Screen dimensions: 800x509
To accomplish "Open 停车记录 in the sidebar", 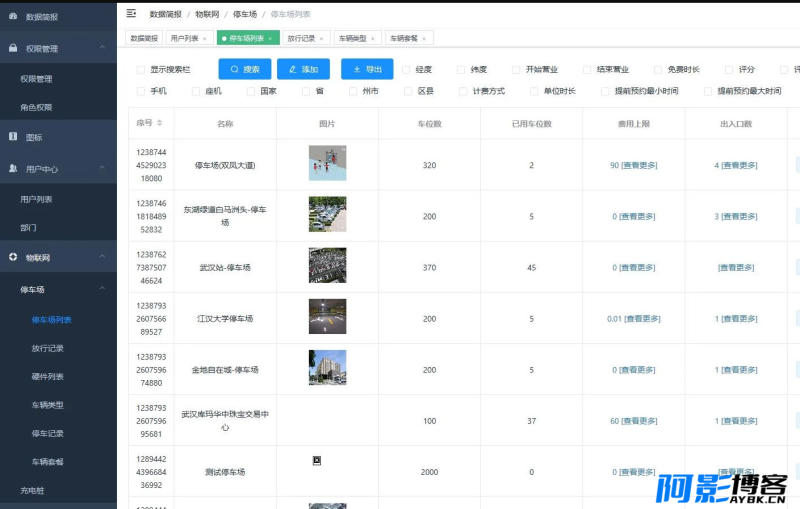I will (47, 434).
